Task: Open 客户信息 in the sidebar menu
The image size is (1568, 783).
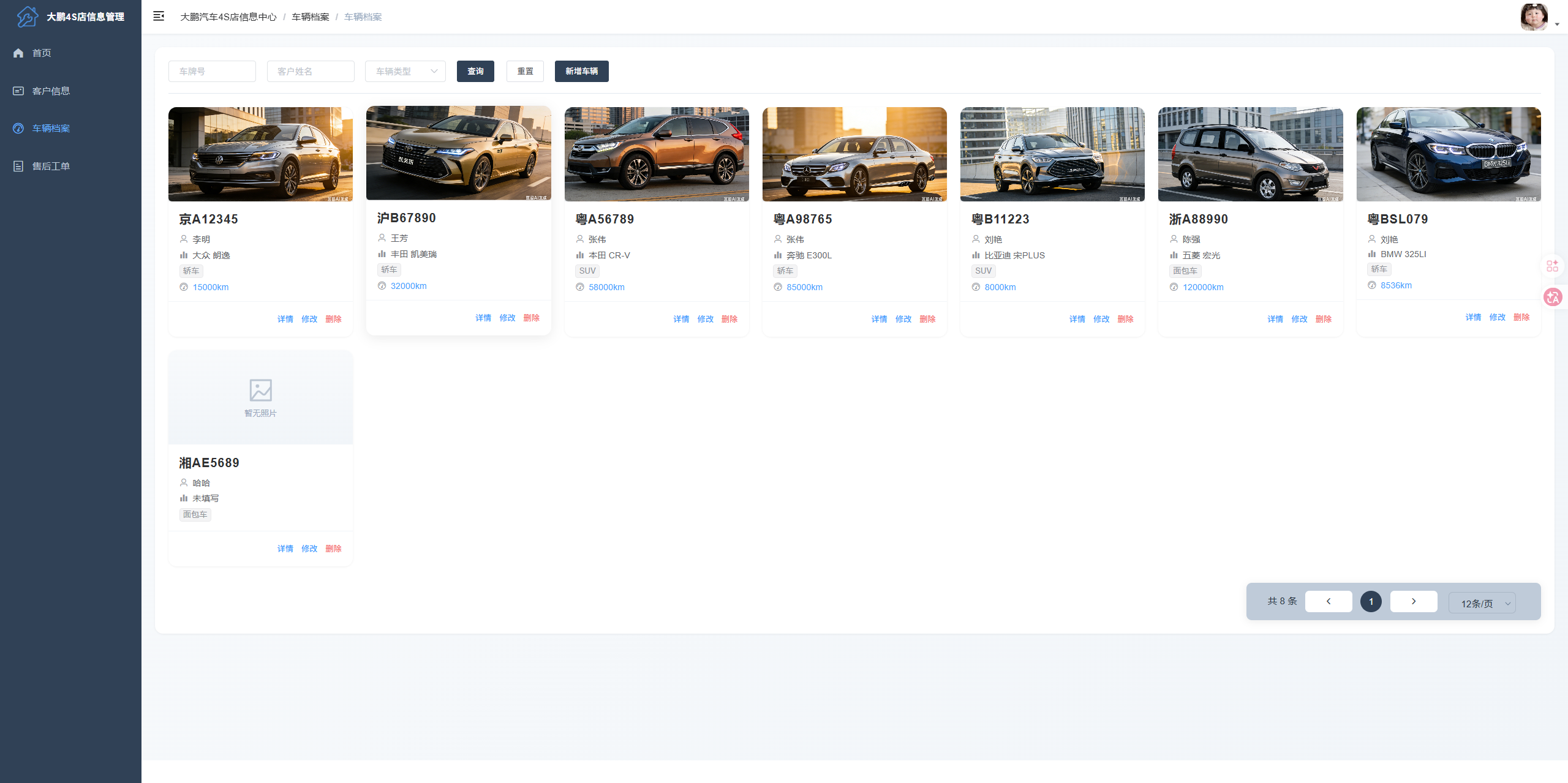Action: coord(70,91)
